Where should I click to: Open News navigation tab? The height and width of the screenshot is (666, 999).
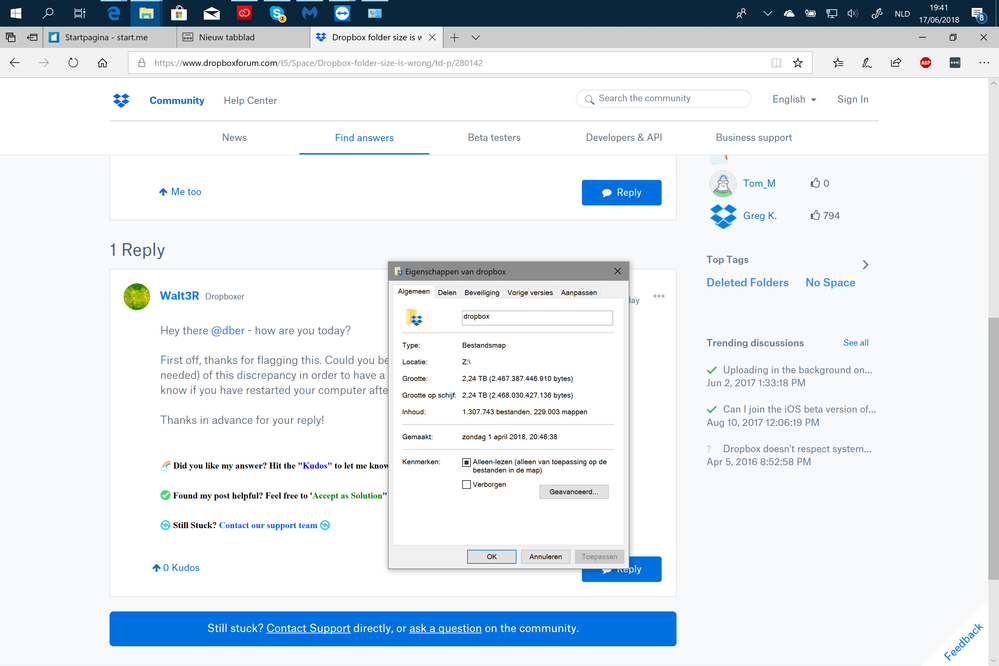point(234,138)
